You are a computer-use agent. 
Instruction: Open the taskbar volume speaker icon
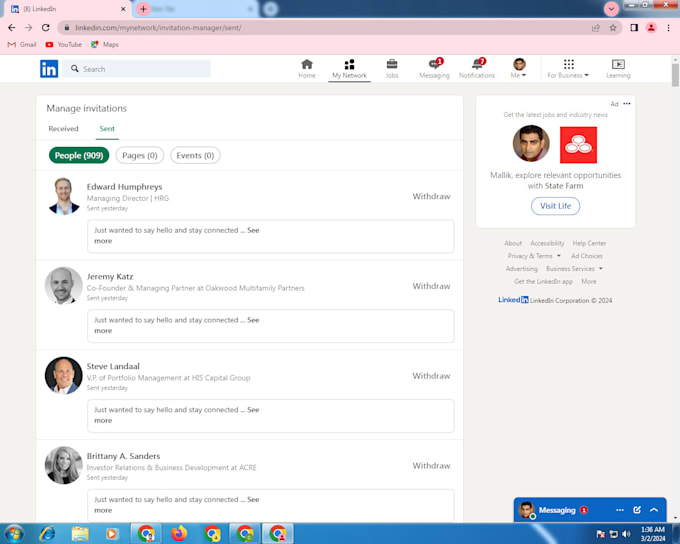tap(626, 534)
